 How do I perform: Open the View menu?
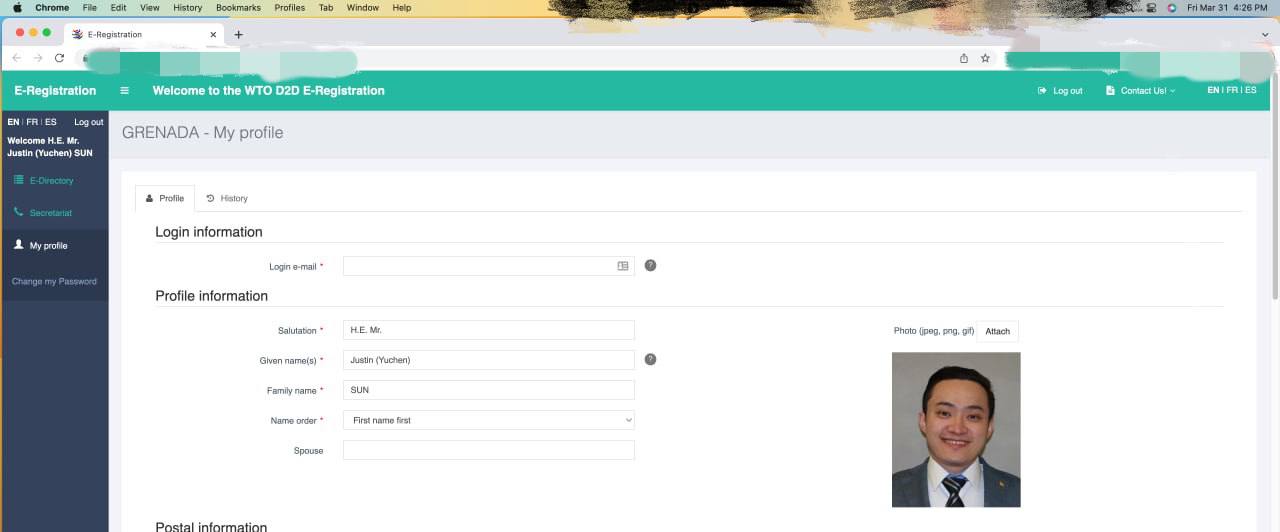click(x=149, y=7)
